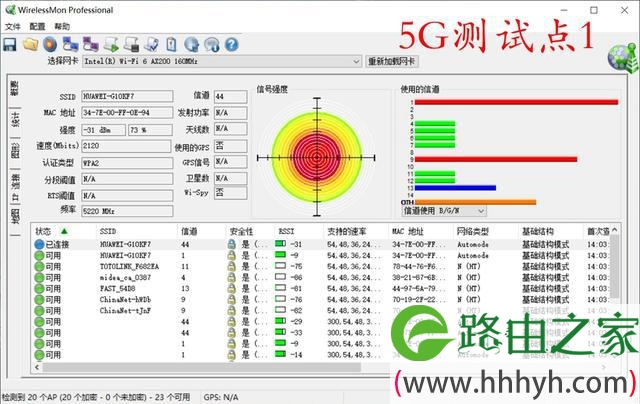The image size is (640, 404).
Task: Click the MAC 地址 field 34-7E-00-FF-0E-94
Action: point(127,113)
